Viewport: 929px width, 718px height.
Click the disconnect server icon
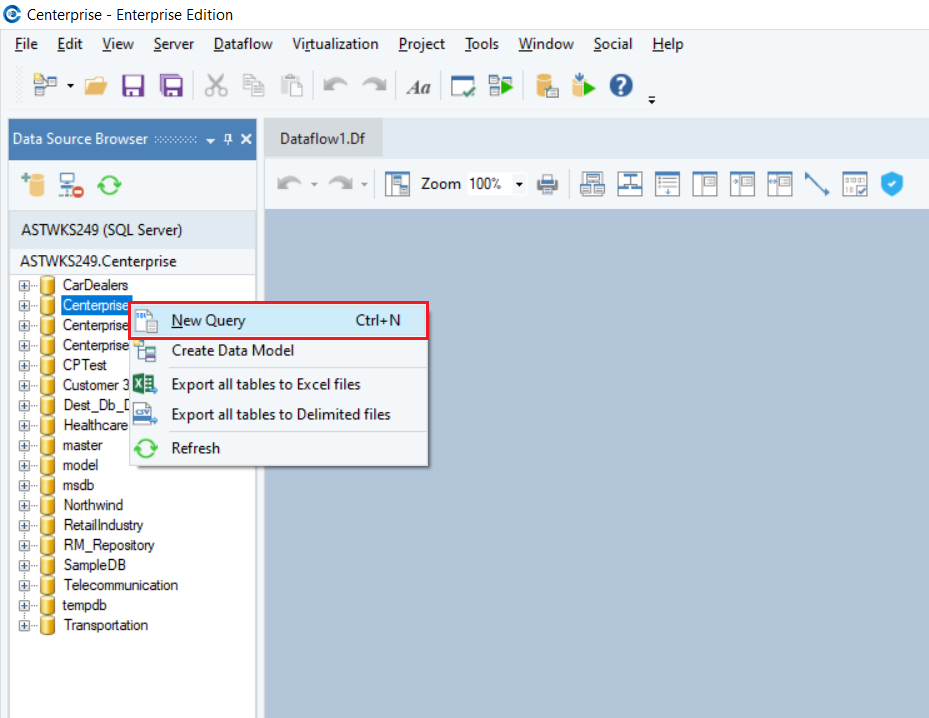tap(71, 184)
